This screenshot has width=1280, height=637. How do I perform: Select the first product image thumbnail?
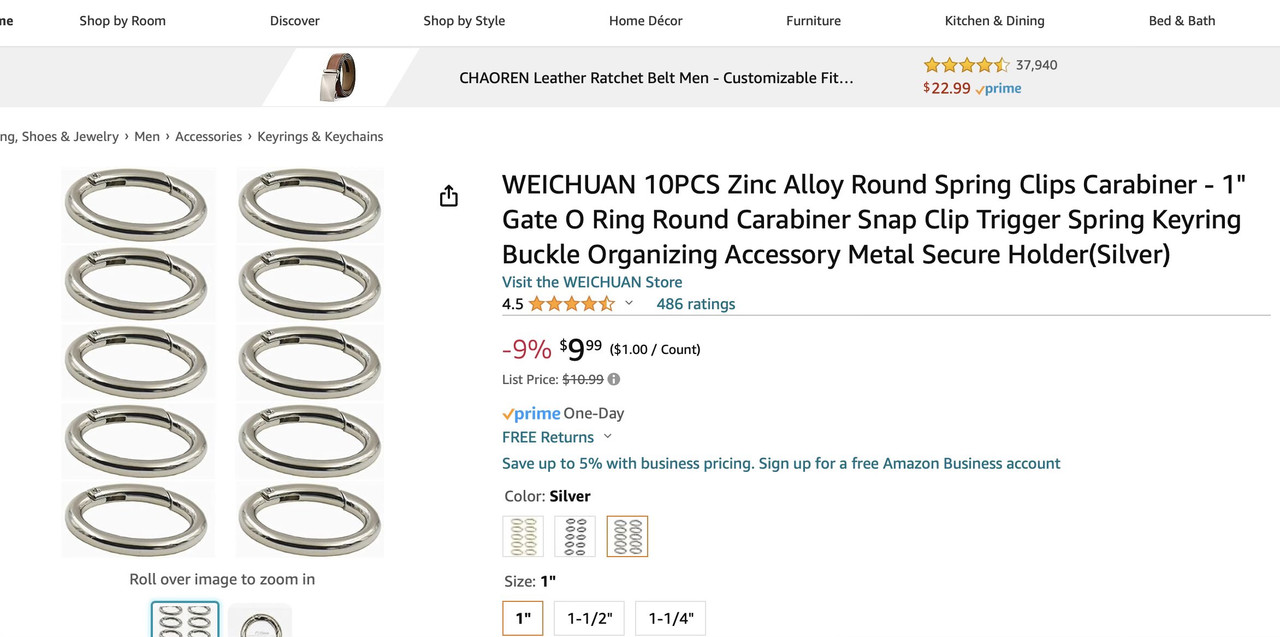185,620
